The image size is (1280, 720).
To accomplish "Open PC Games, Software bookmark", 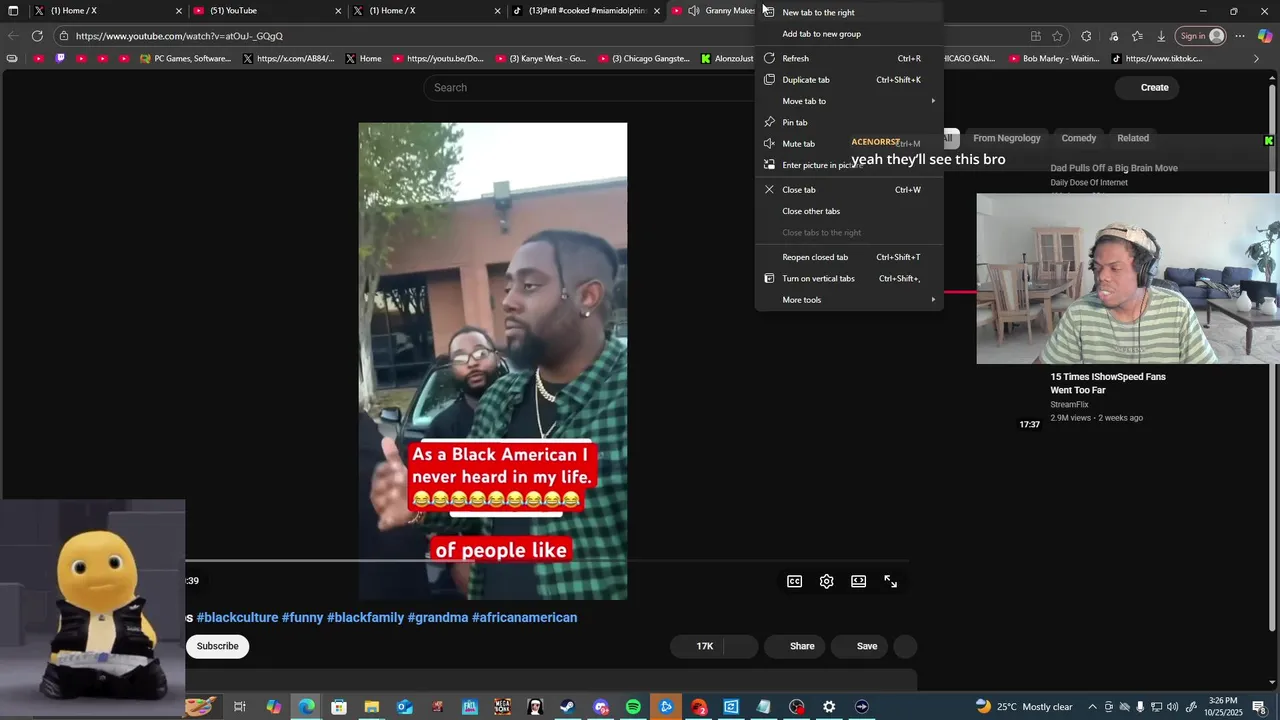I will coord(186,59).
